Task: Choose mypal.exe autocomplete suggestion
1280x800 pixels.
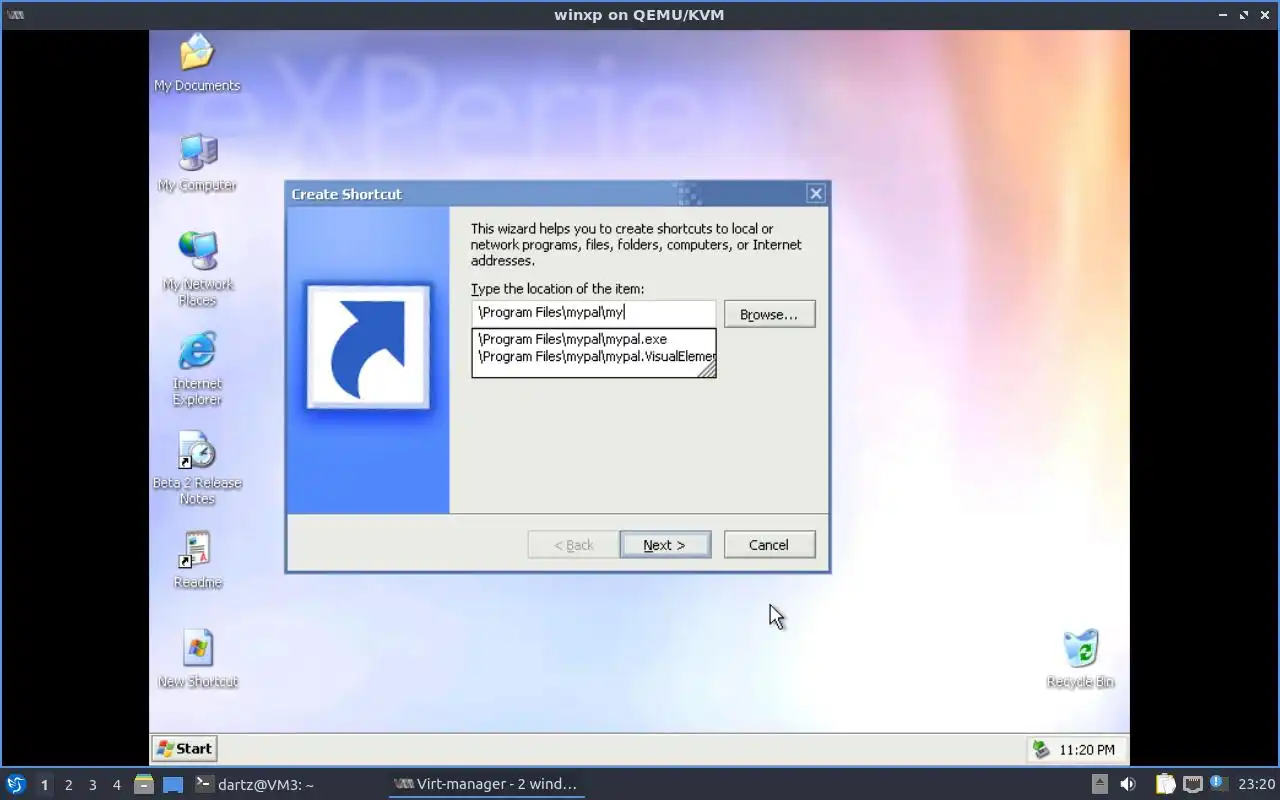Action: [596, 339]
